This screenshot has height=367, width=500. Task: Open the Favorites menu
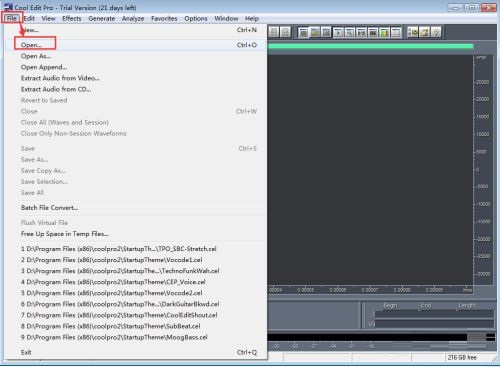pos(164,18)
